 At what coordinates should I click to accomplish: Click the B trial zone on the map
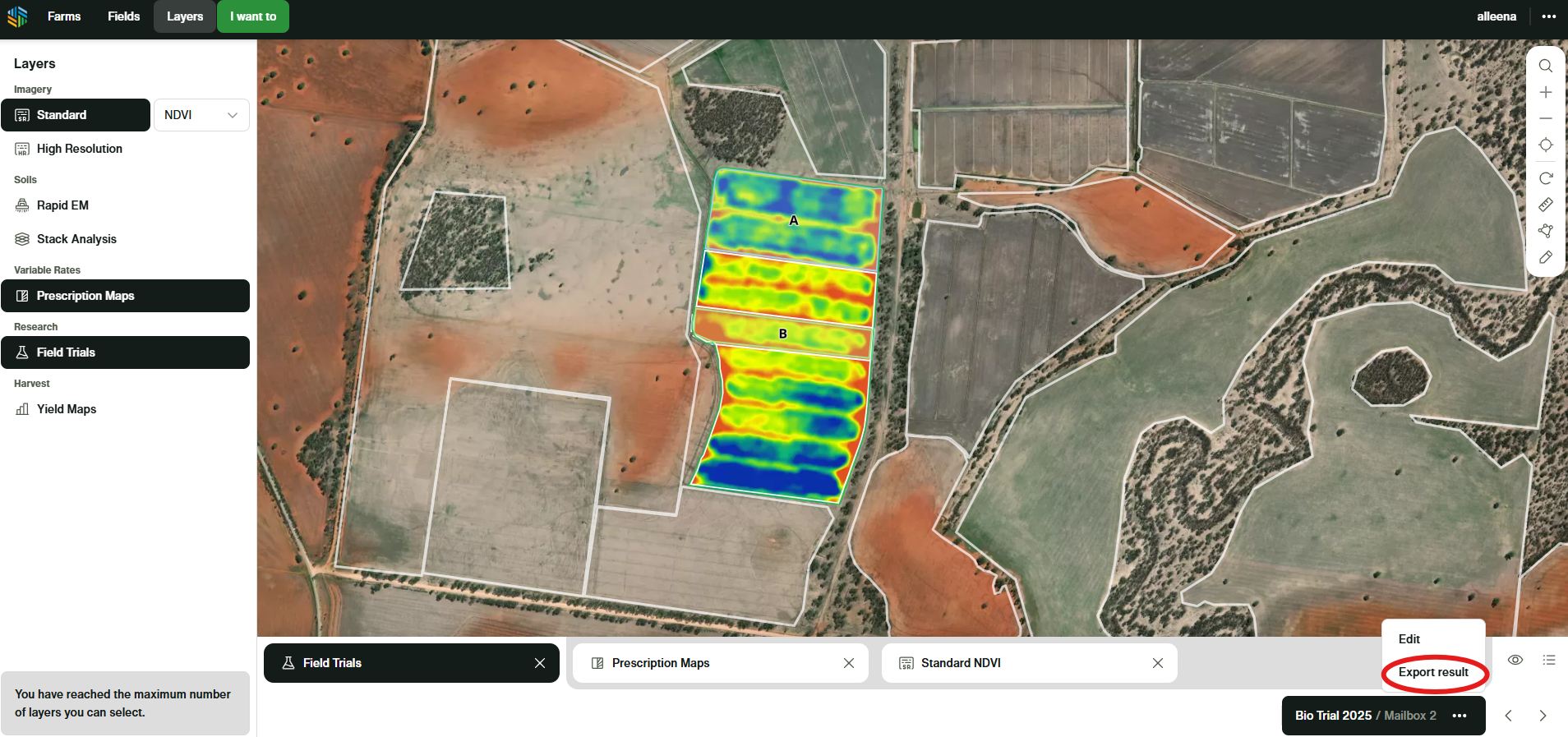782,334
